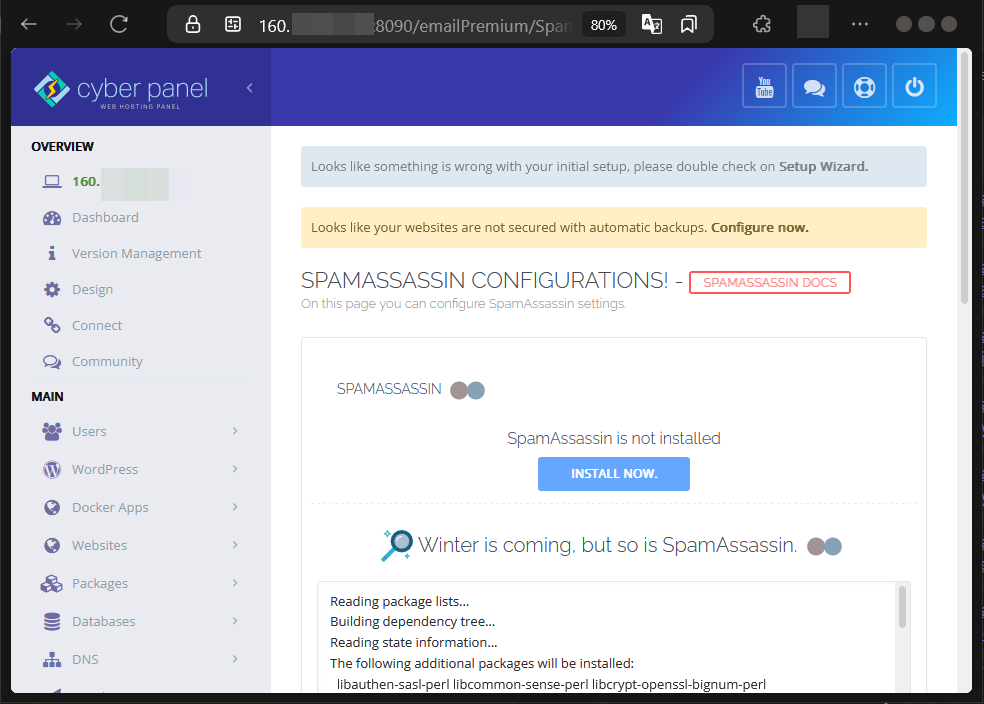Open site permissions icon in address bar
This screenshot has width=984, height=704.
(x=233, y=24)
